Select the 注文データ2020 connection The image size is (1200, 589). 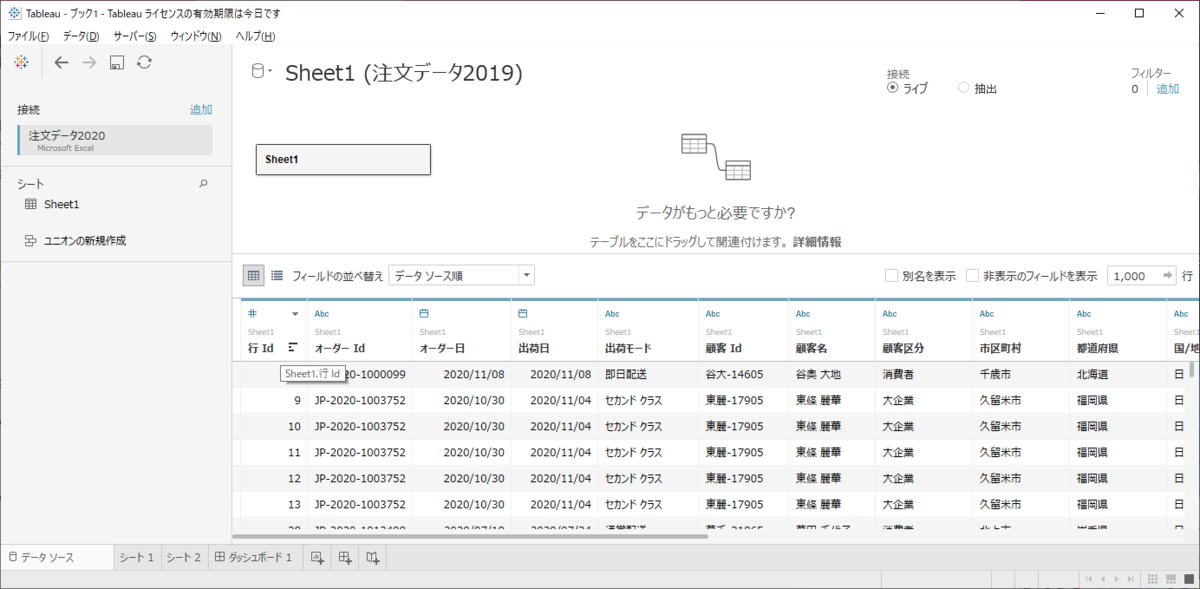pos(115,140)
